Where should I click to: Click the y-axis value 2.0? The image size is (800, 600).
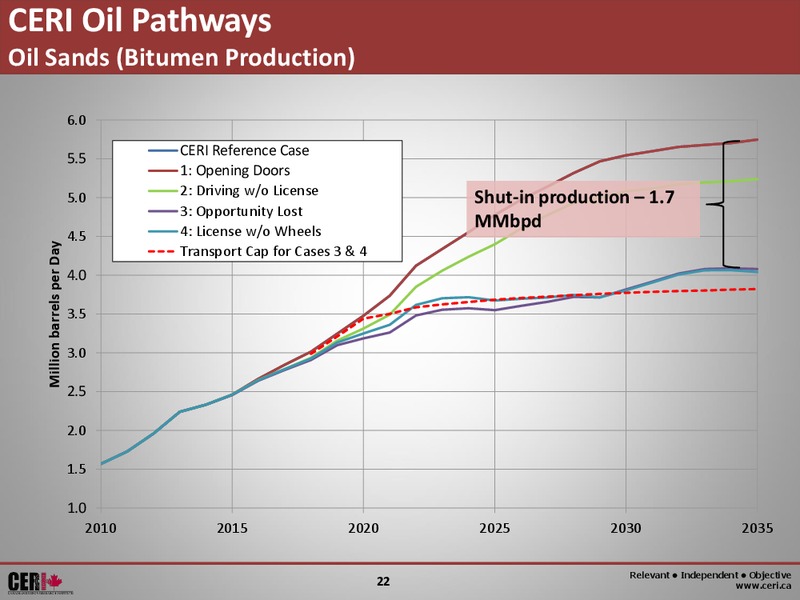point(77,431)
